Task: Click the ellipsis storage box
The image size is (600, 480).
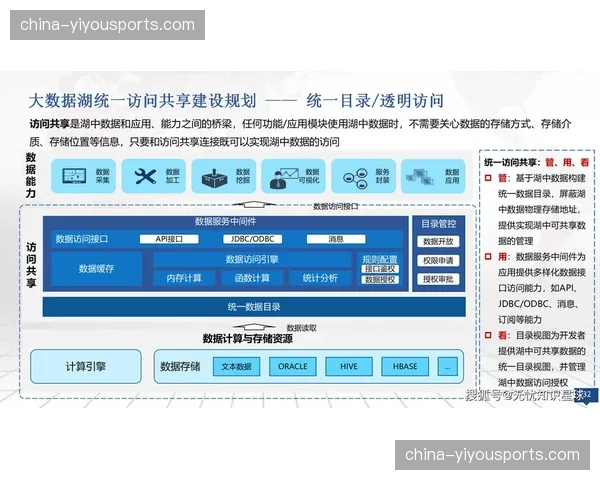Action: [x=447, y=366]
